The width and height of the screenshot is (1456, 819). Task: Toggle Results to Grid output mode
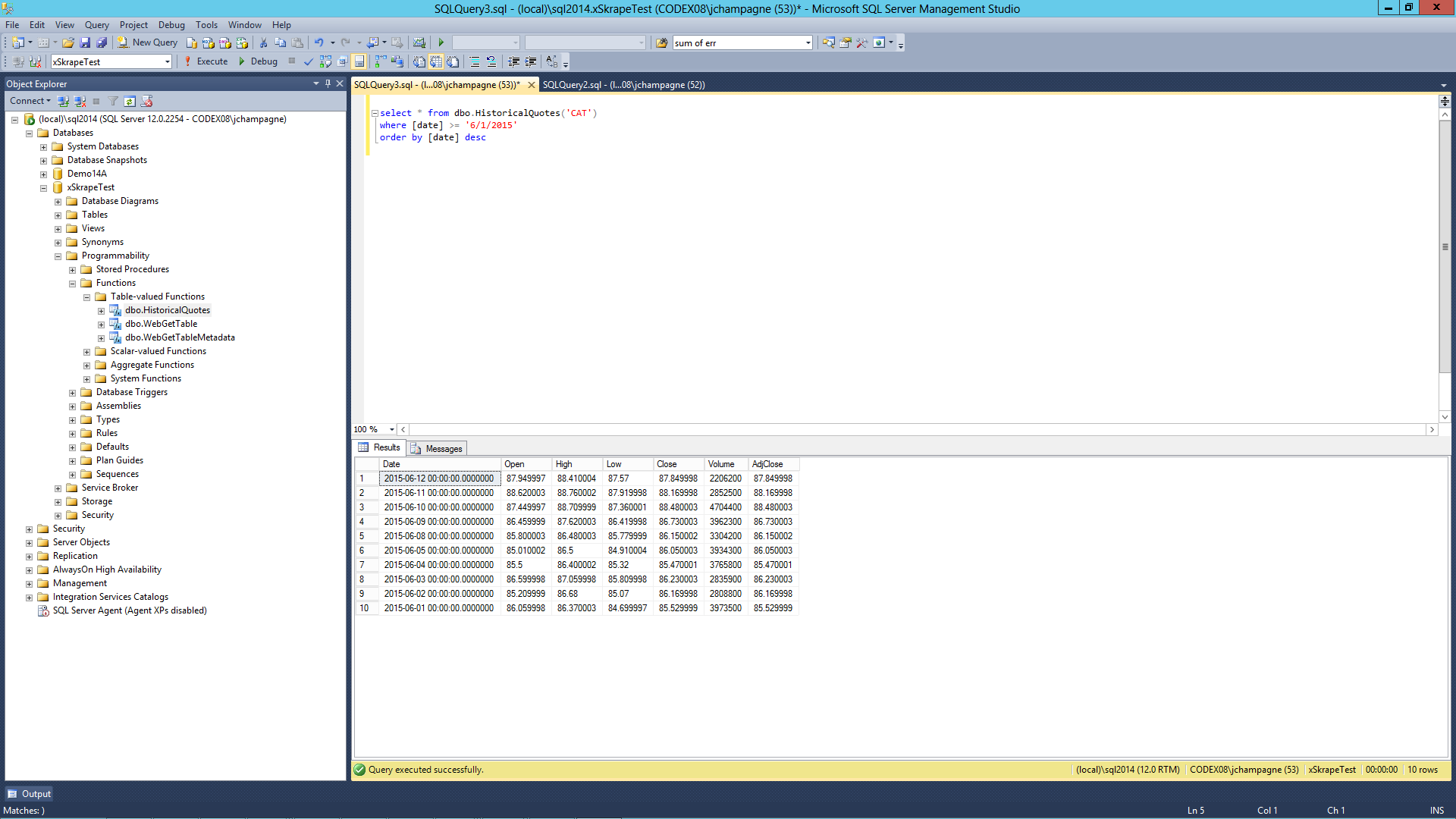pos(436,61)
